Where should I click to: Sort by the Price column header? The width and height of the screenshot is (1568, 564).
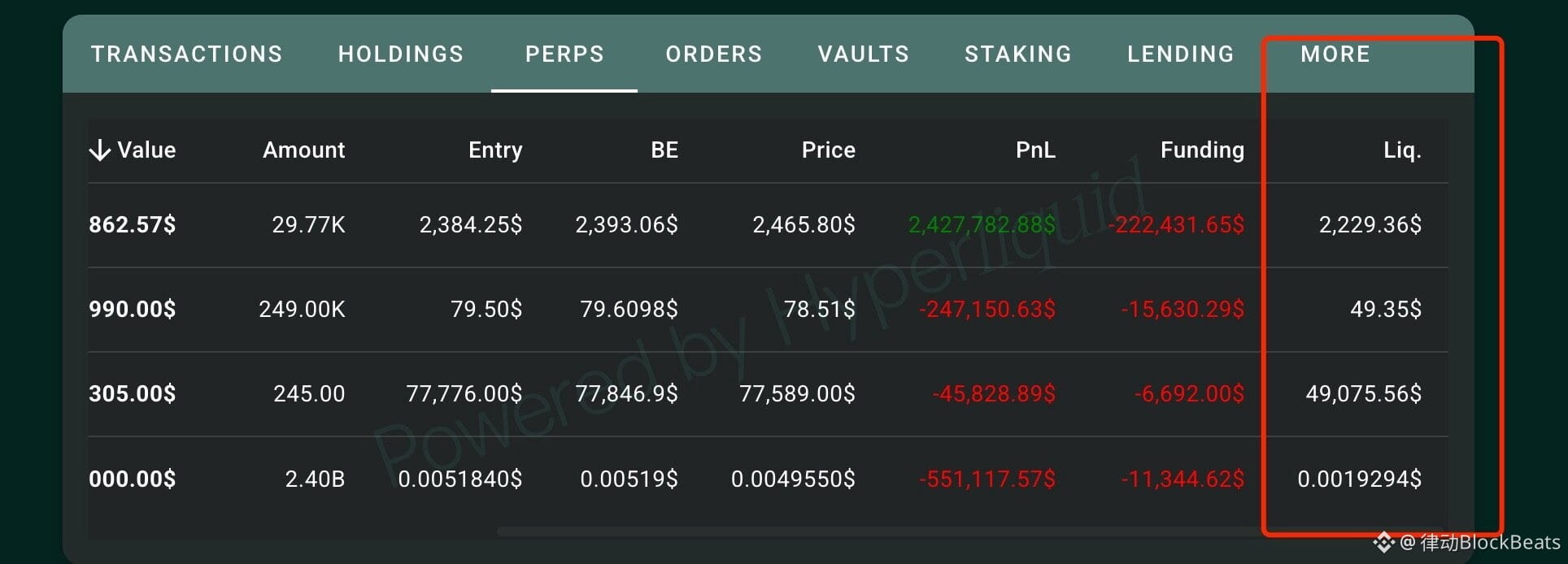pyautogui.click(x=828, y=150)
